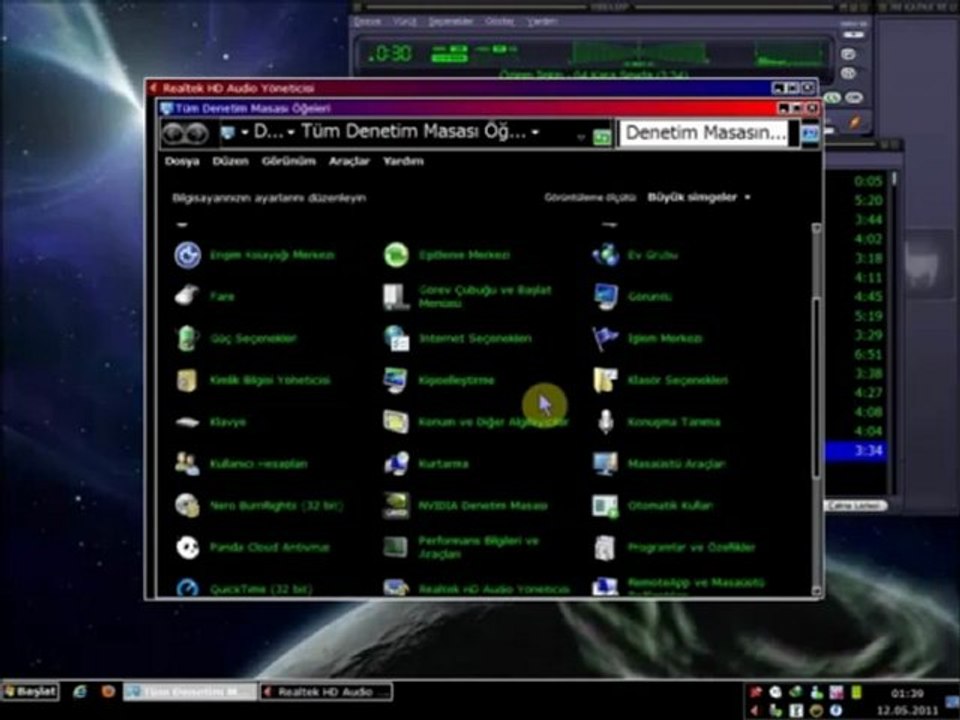Open Panda Cloud Antivirus item

pyautogui.click(x=252, y=547)
